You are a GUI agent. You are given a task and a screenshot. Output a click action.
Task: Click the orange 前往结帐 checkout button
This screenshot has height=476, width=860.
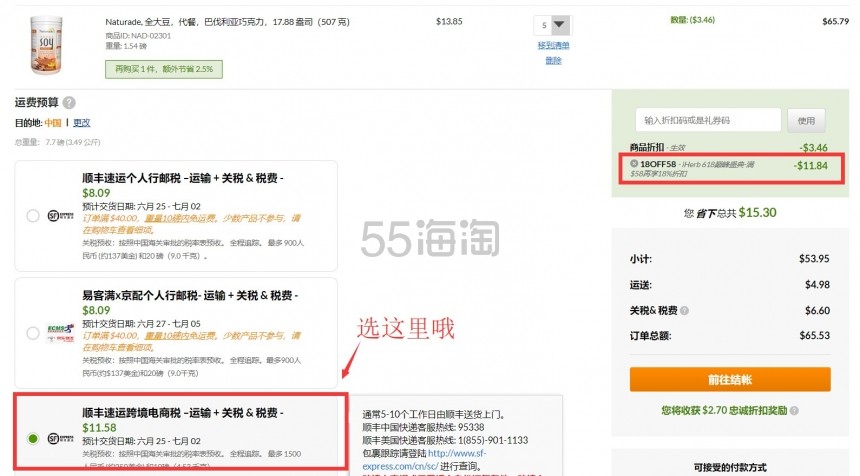[x=730, y=379]
